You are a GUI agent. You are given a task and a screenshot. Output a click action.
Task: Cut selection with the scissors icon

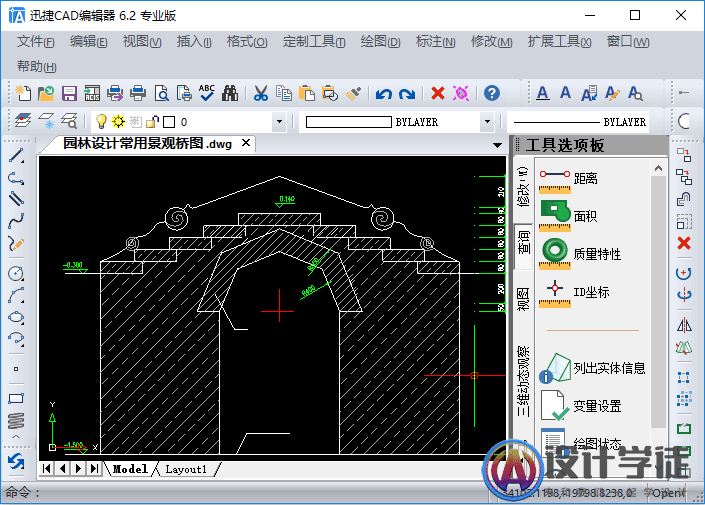click(260, 93)
